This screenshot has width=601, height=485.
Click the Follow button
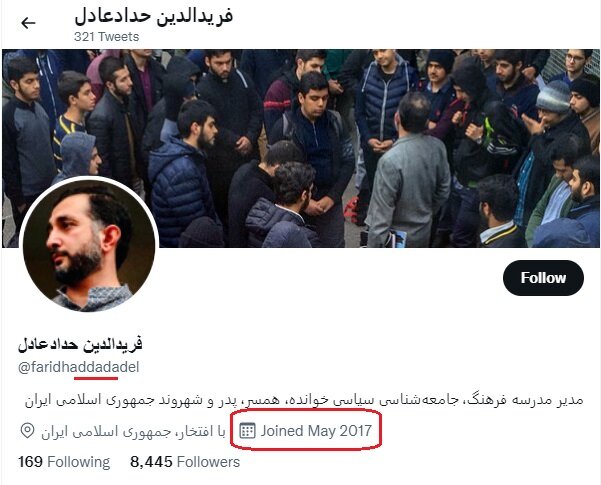543,278
